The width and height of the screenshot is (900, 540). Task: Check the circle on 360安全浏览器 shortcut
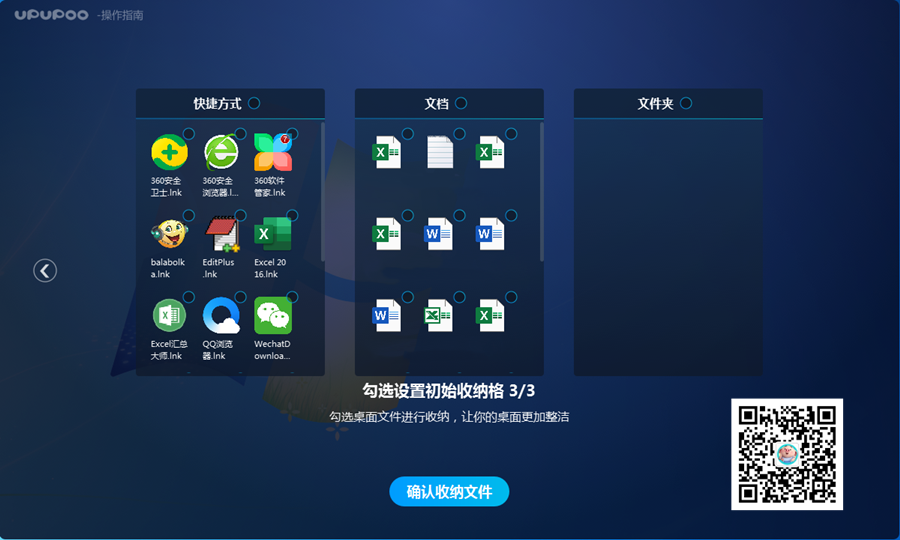click(240, 134)
